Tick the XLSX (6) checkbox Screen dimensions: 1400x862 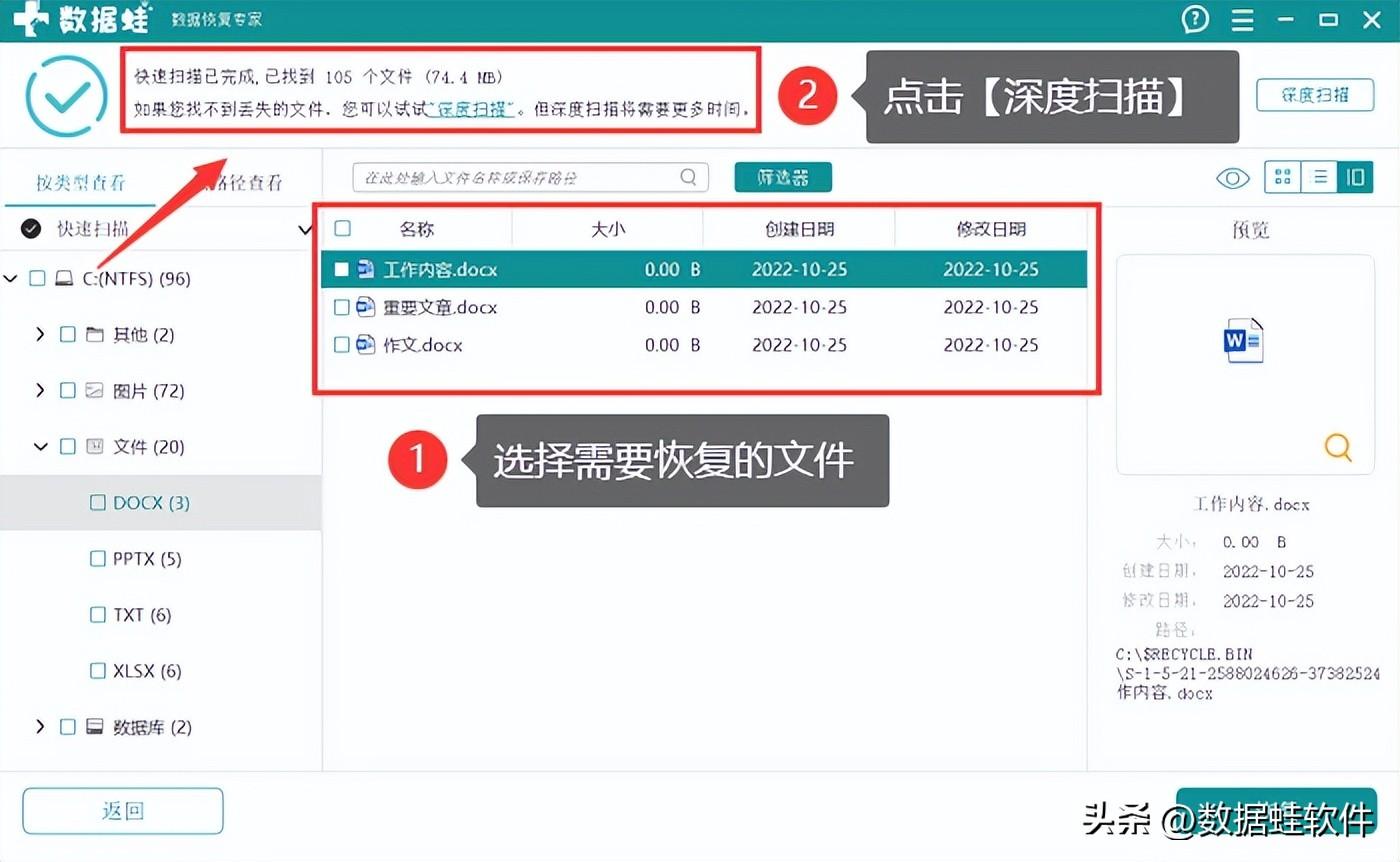[x=98, y=670]
